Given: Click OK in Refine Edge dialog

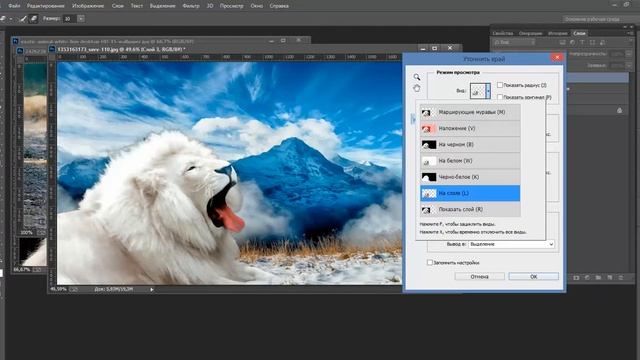Looking at the screenshot, I should (533, 277).
